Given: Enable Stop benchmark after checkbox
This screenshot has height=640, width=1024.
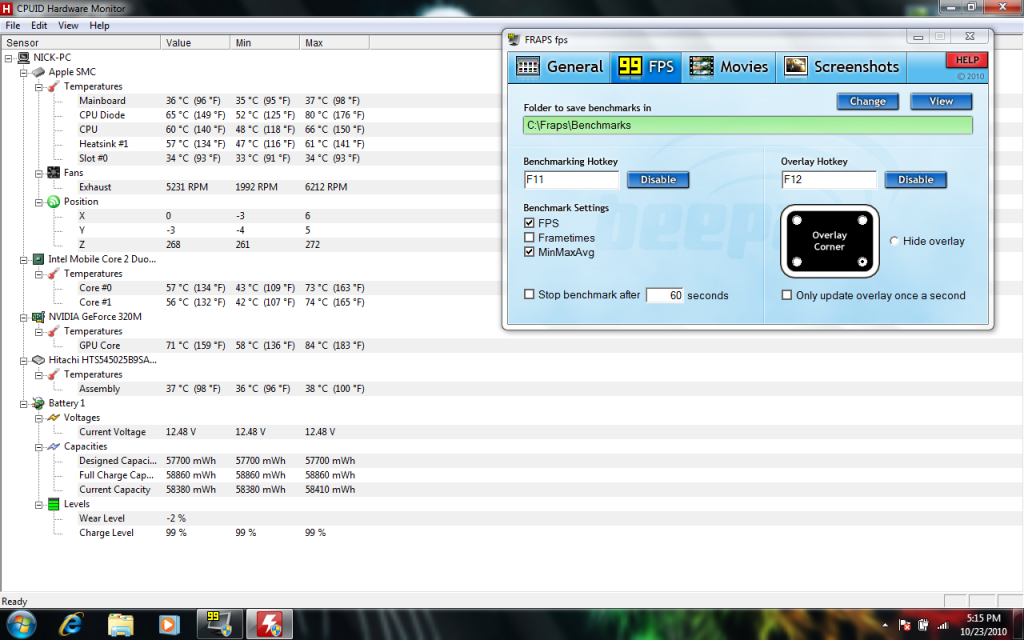Looking at the screenshot, I should click(x=529, y=295).
